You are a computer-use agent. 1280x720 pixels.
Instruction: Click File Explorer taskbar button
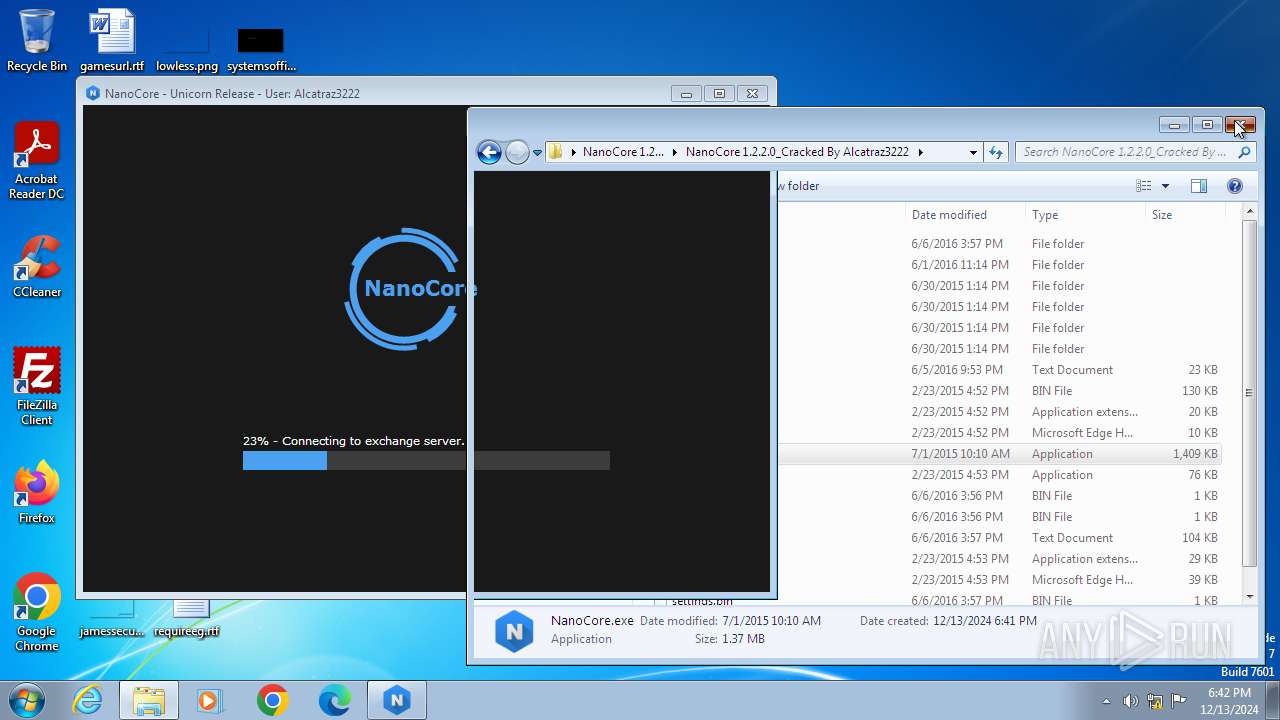pos(149,700)
